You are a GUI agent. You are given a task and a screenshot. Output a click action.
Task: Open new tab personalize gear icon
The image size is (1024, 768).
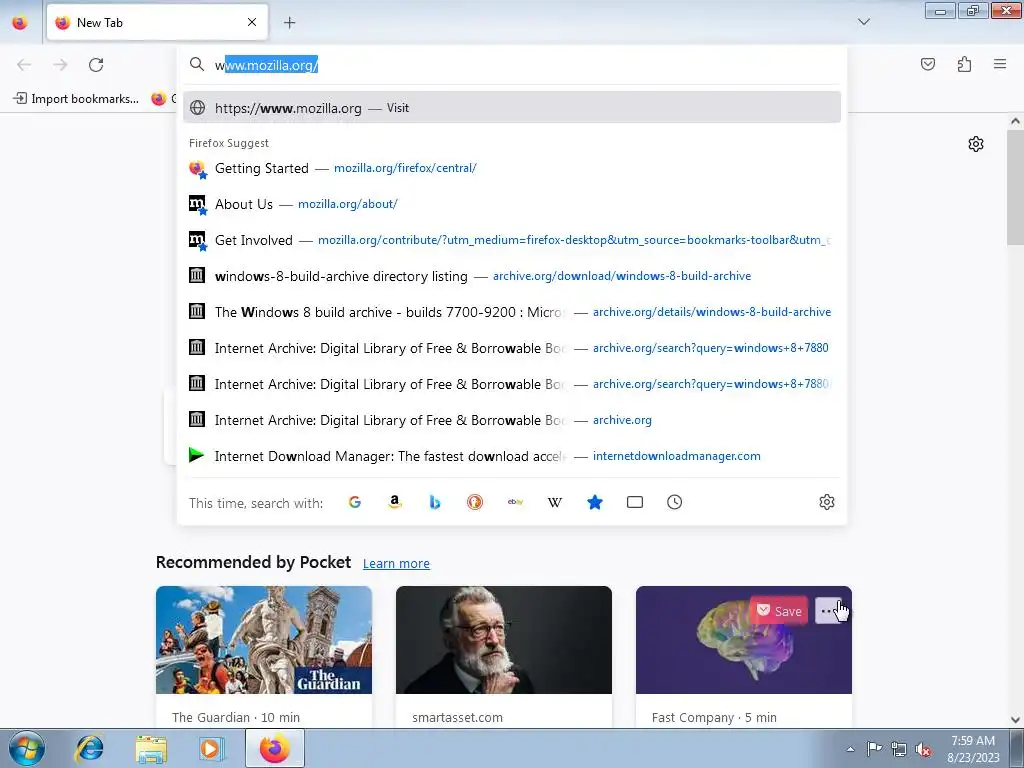coord(976,144)
